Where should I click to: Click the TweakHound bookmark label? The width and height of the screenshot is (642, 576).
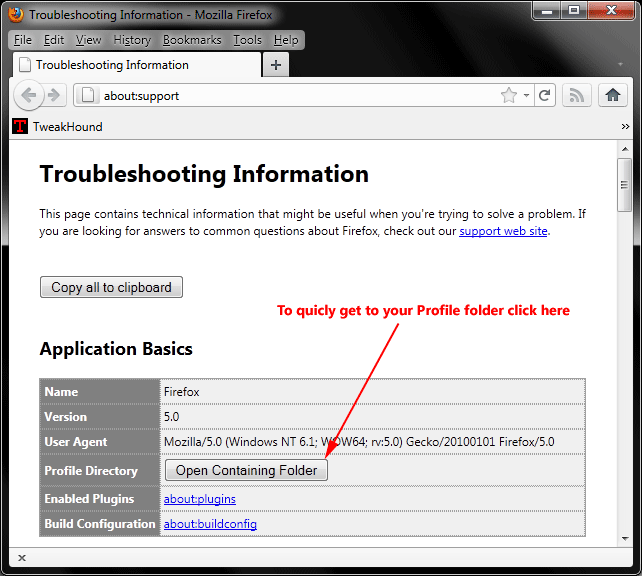click(x=68, y=126)
